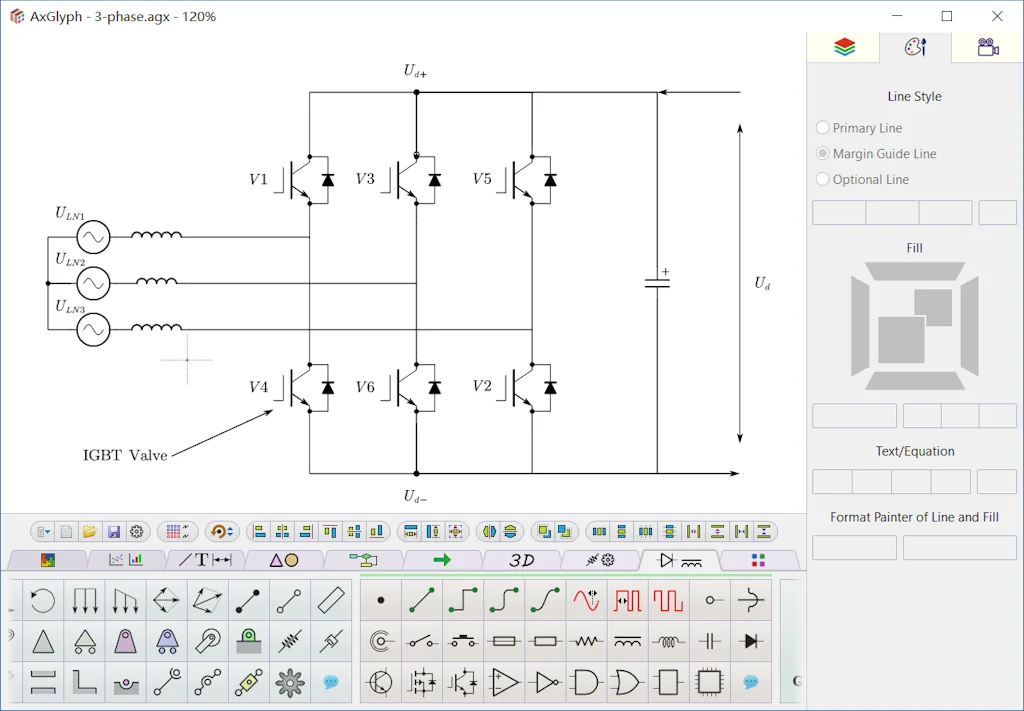Viewport: 1024px width, 711px height.
Task: Select the inductor coil symbol
Action: (x=668, y=640)
